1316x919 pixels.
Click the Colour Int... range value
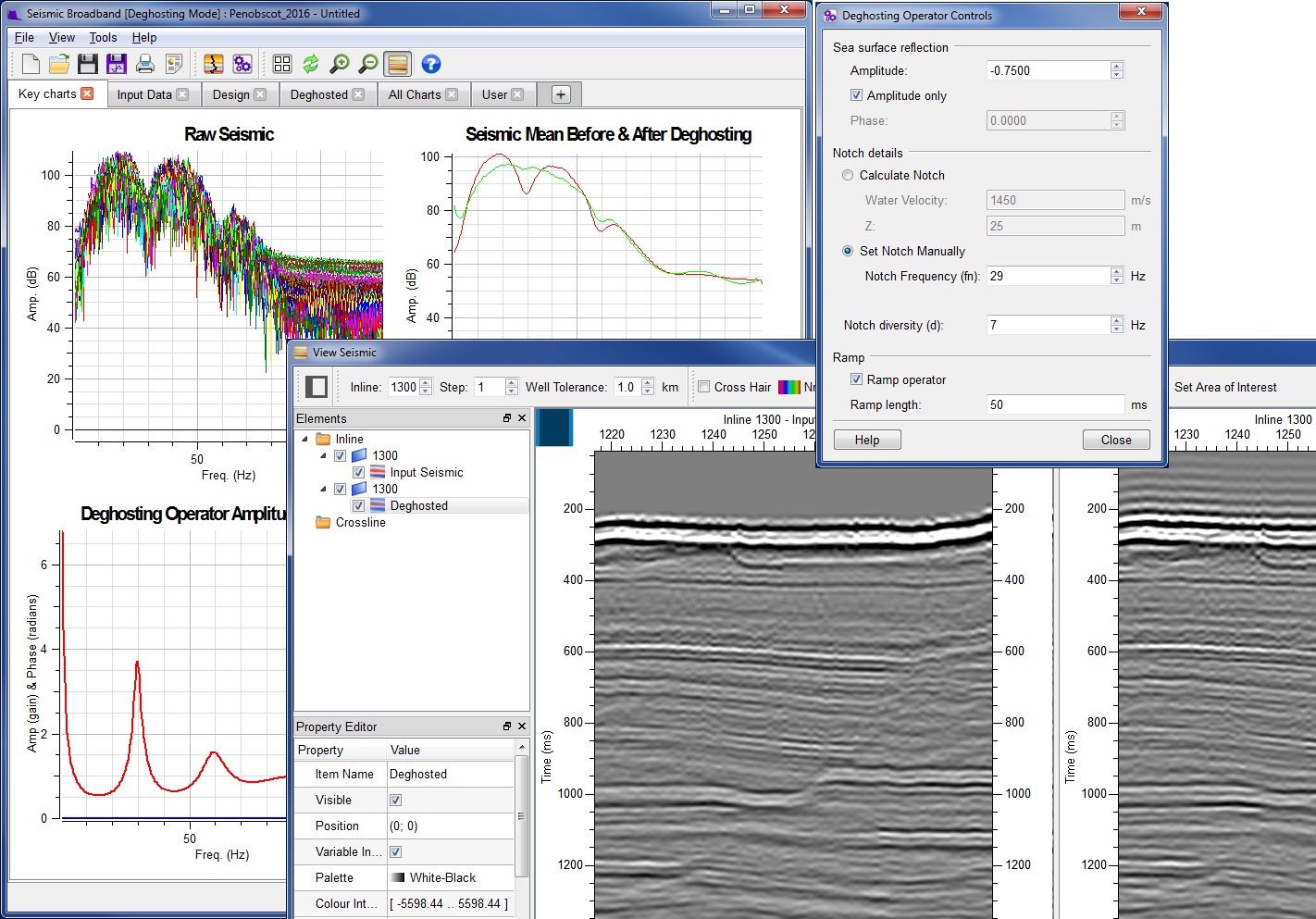tap(449, 903)
